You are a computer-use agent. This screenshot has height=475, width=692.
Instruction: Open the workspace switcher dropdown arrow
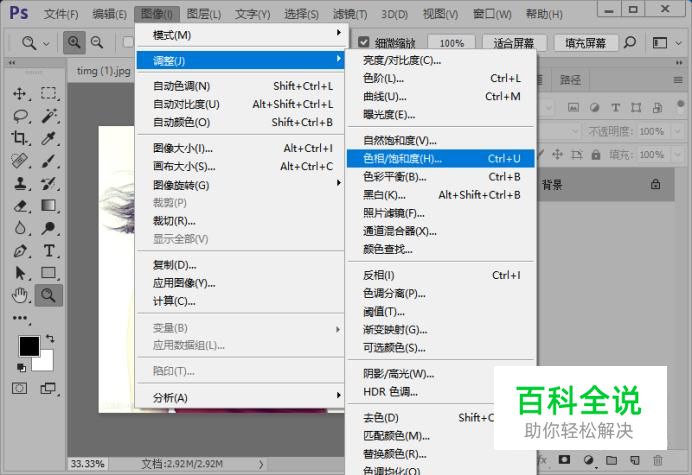[679, 43]
